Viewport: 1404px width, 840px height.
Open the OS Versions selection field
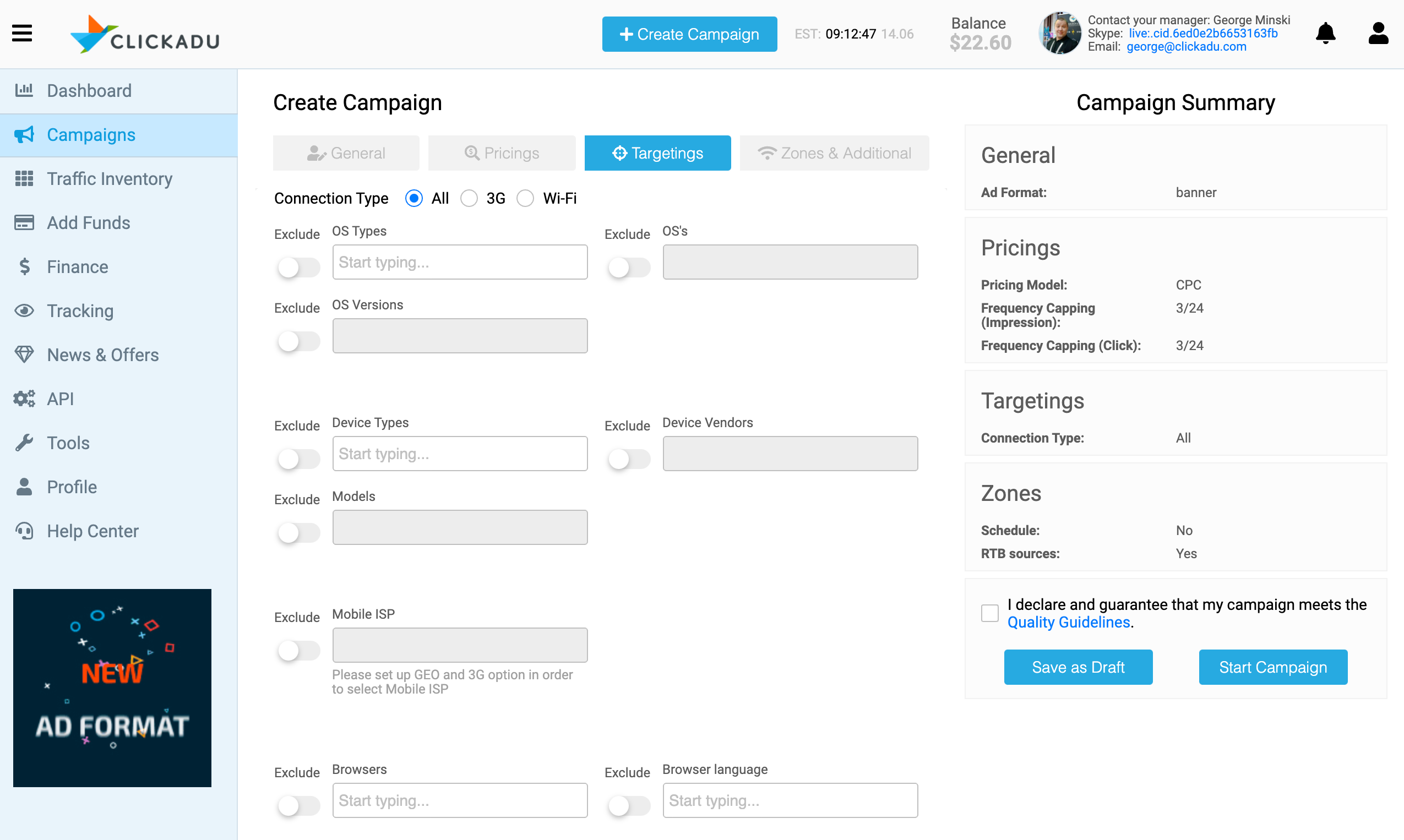click(460, 336)
